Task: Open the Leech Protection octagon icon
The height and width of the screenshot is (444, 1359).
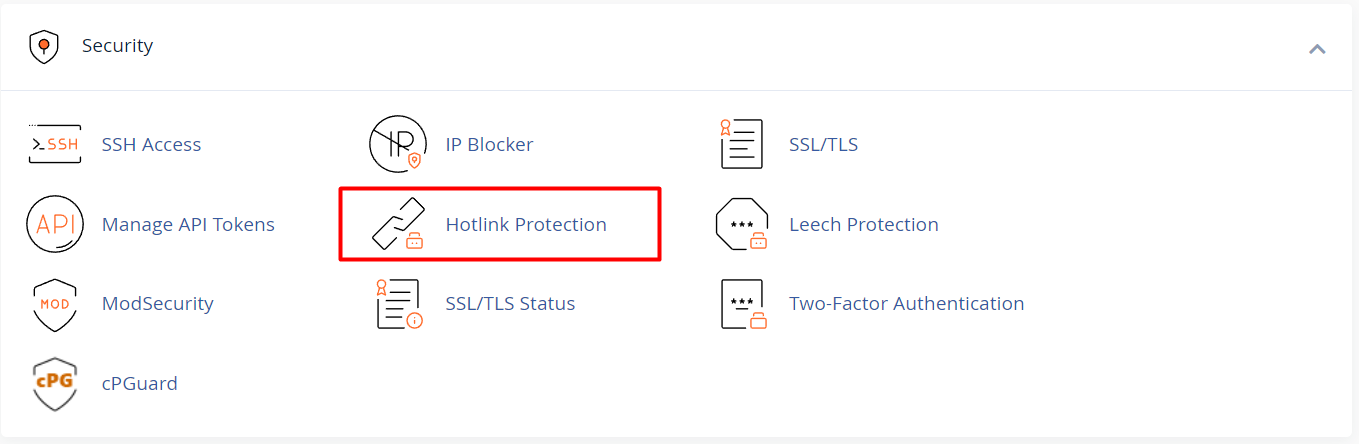Action: [x=741, y=224]
